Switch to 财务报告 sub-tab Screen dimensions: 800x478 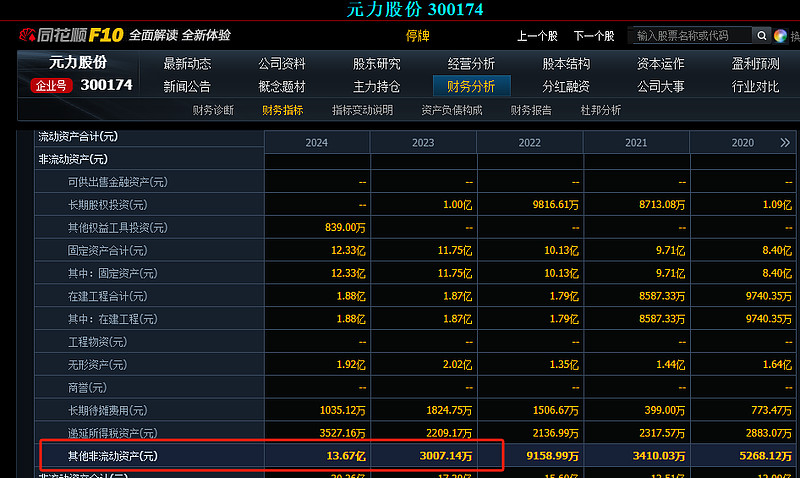[531, 110]
